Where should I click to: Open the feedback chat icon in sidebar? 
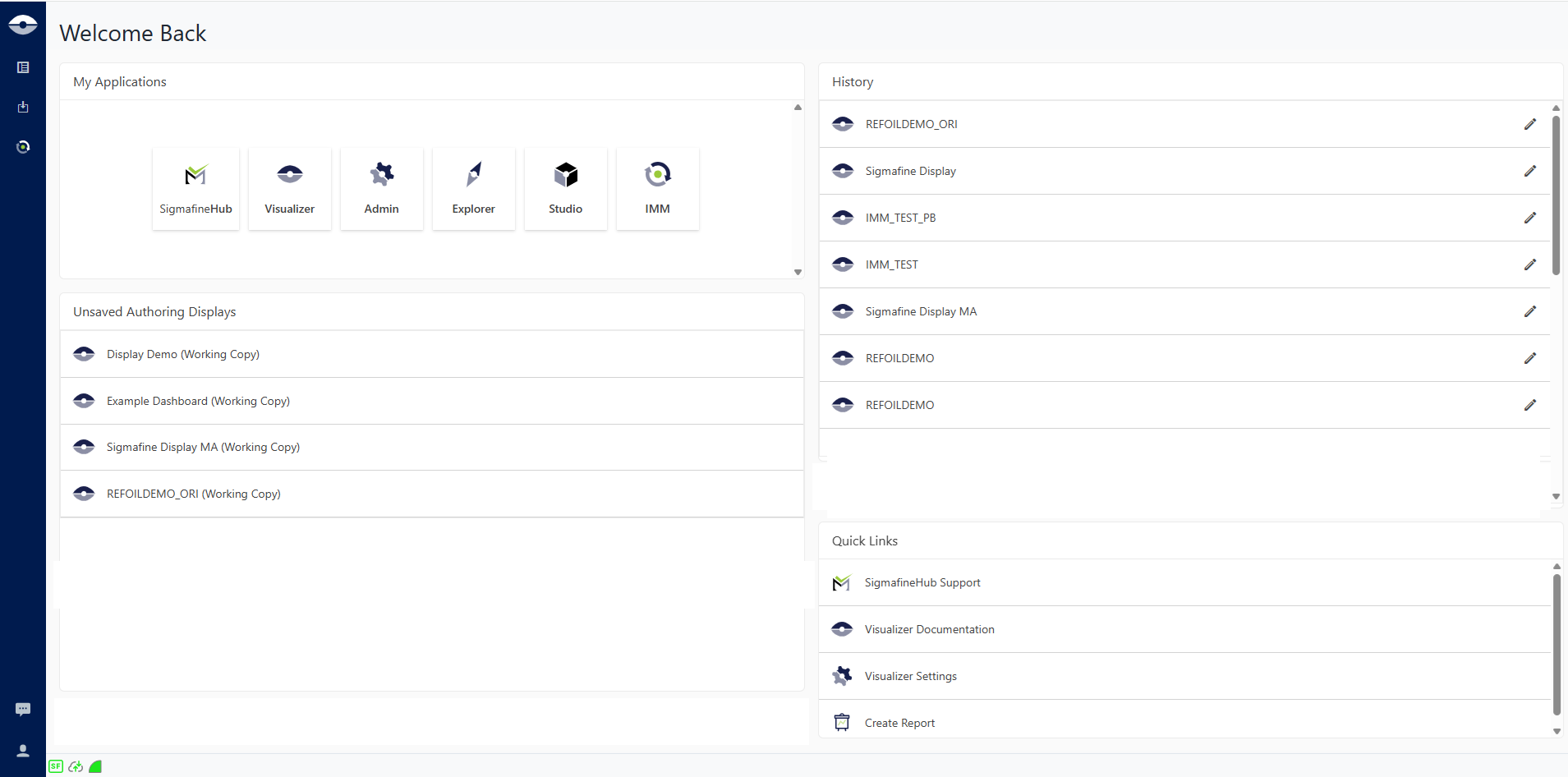click(x=23, y=709)
